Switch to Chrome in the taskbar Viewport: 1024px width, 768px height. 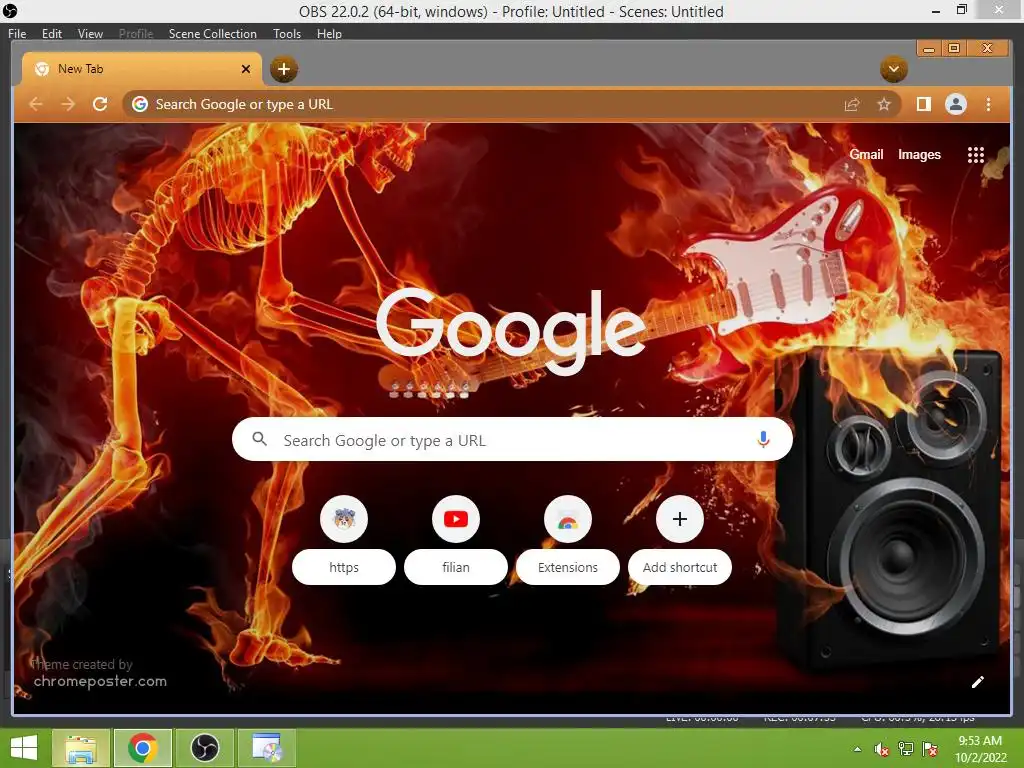coord(143,748)
